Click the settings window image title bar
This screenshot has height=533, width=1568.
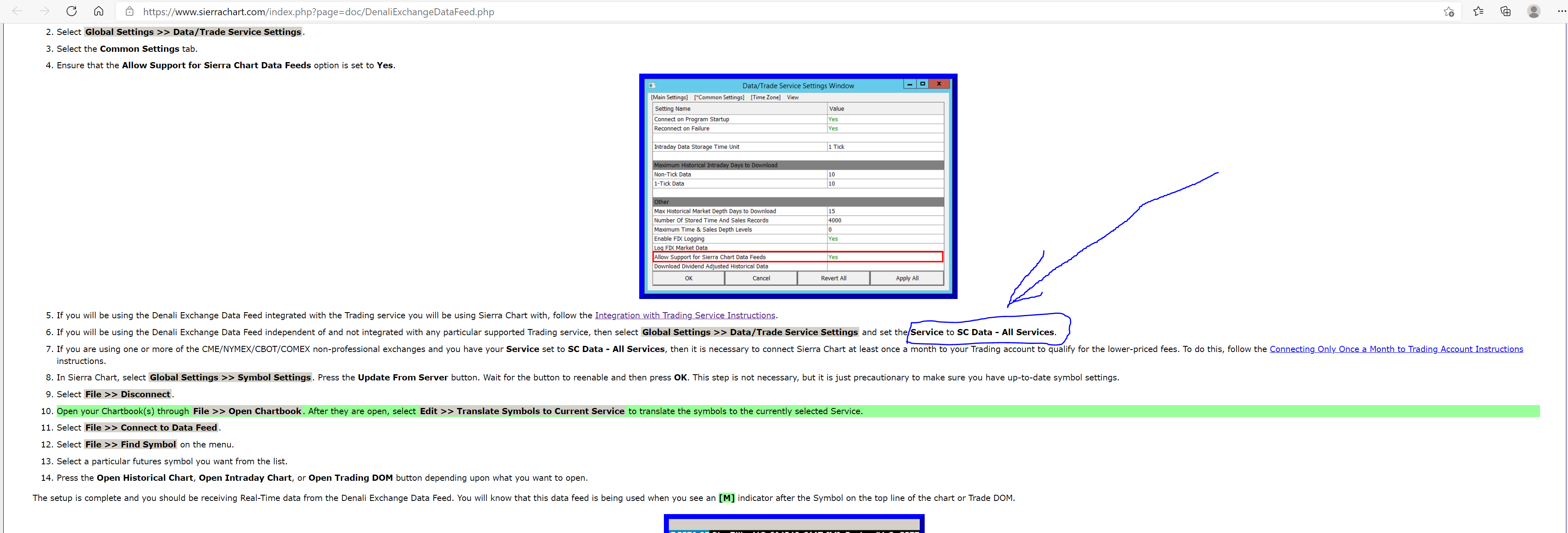click(x=798, y=86)
